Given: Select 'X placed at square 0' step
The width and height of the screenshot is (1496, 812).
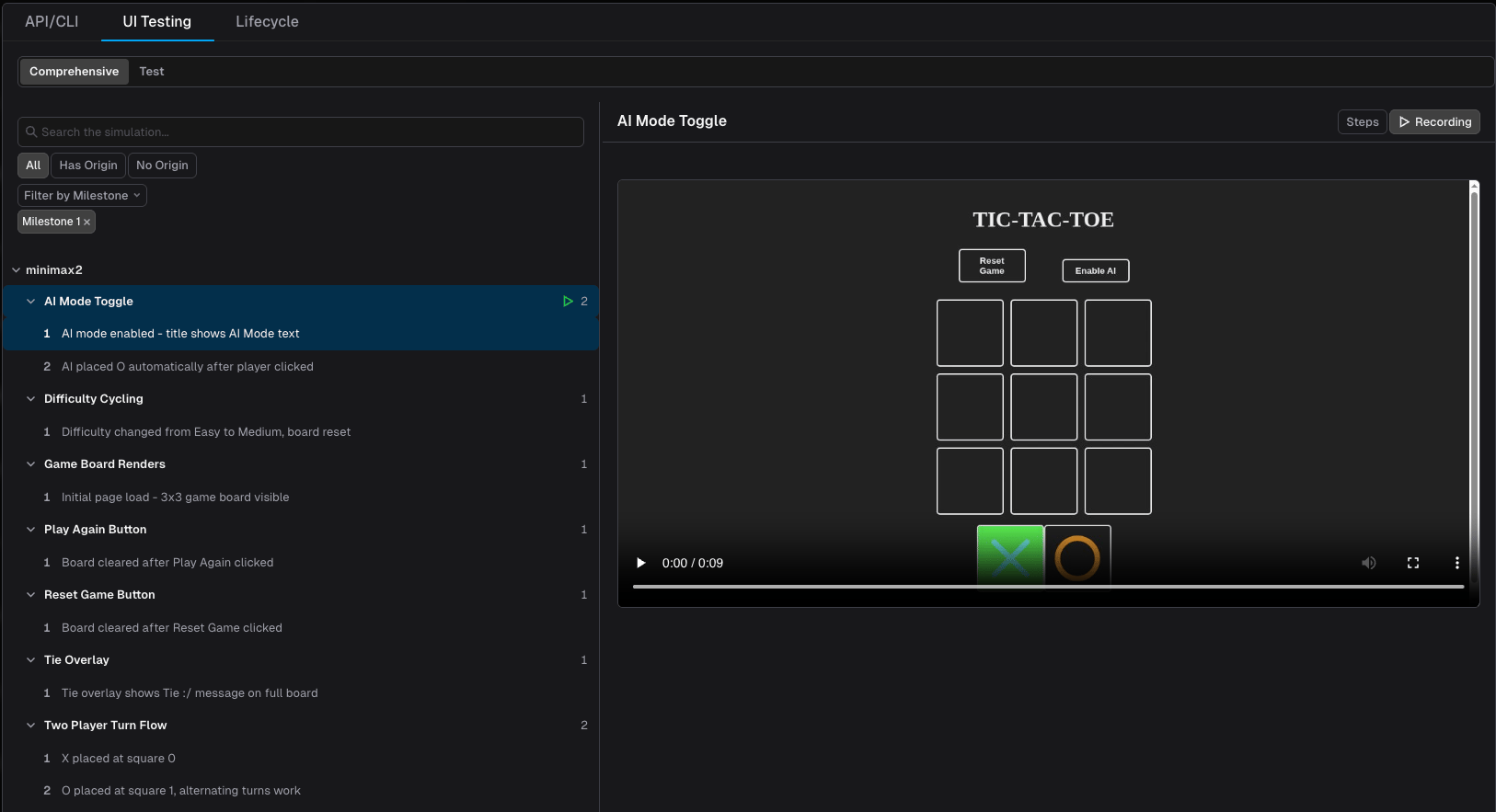Looking at the screenshot, I should 301,759.
